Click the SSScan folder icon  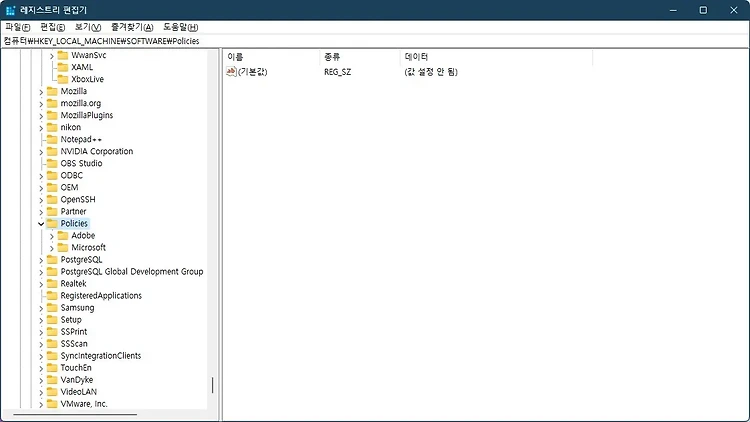[52, 344]
